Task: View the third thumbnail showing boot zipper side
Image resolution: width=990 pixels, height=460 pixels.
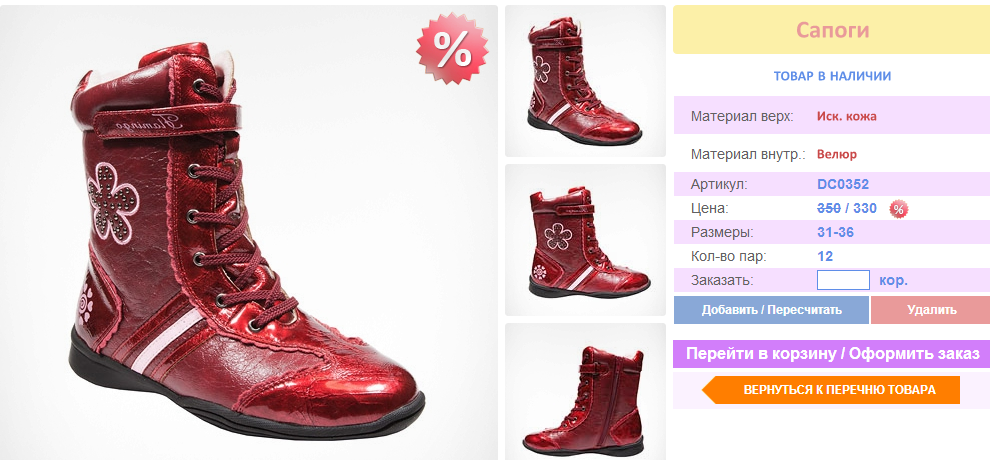Action: 585,392
